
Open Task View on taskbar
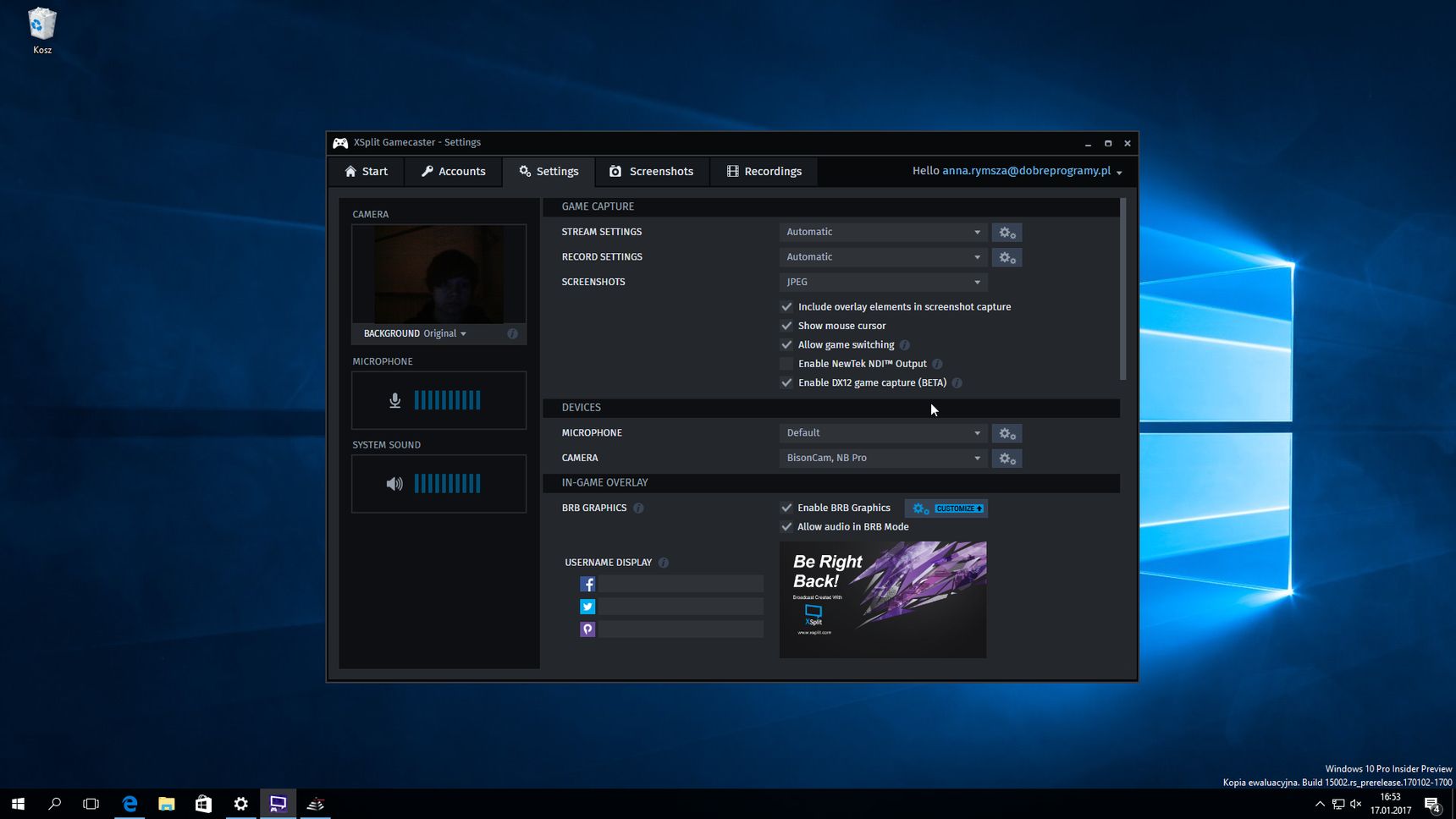click(91, 804)
